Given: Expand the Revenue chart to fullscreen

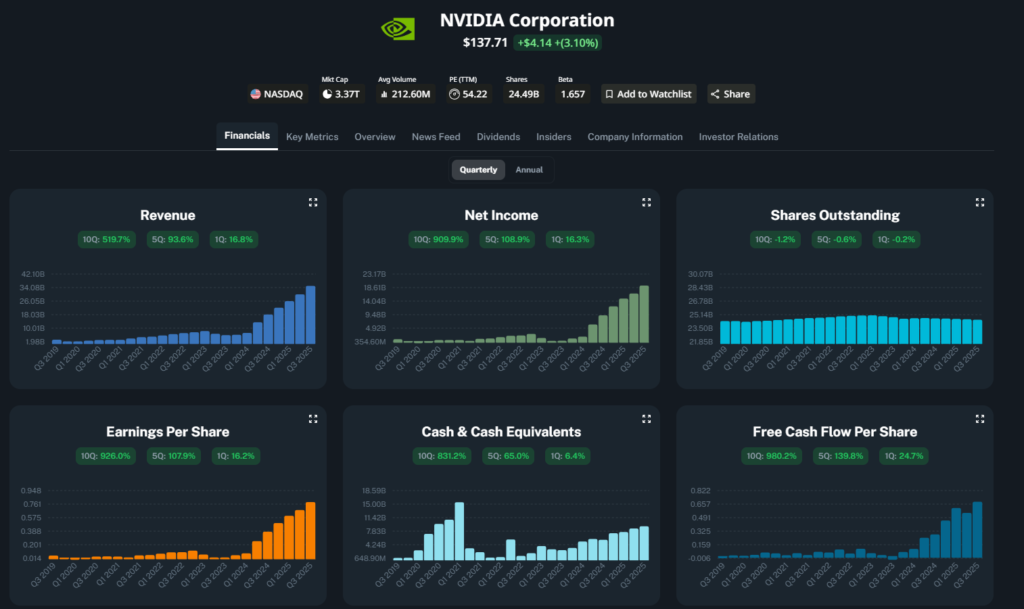Looking at the screenshot, I should coord(313,202).
